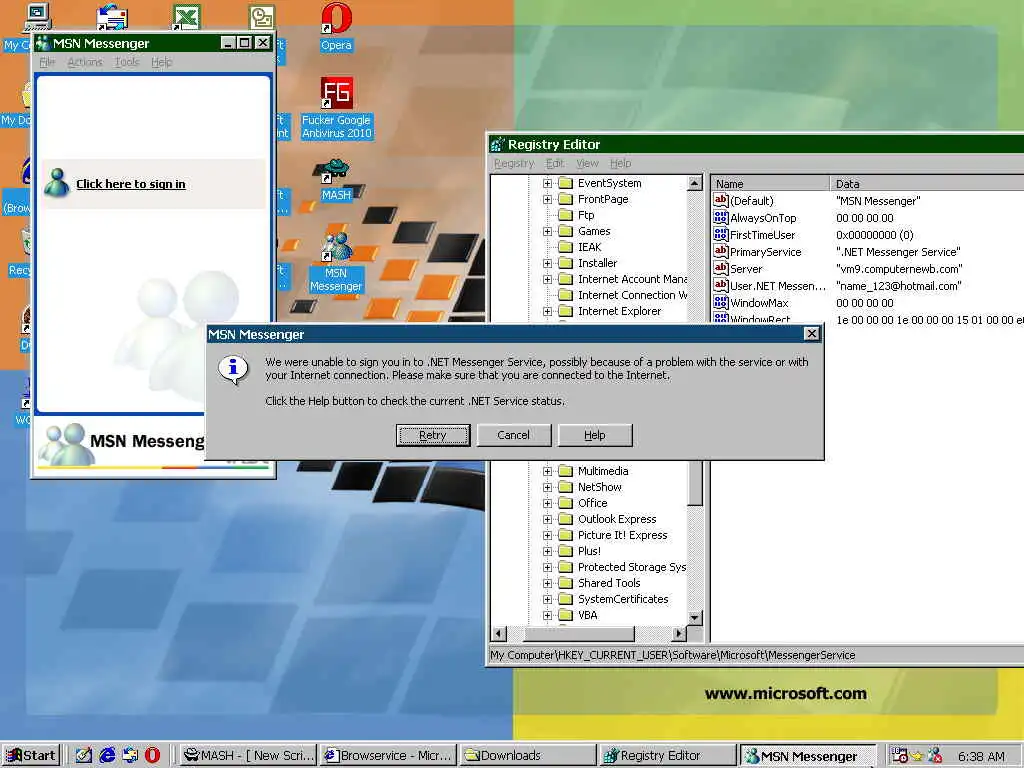
Task: Click the Retry button in the dialog
Action: pos(432,435)
